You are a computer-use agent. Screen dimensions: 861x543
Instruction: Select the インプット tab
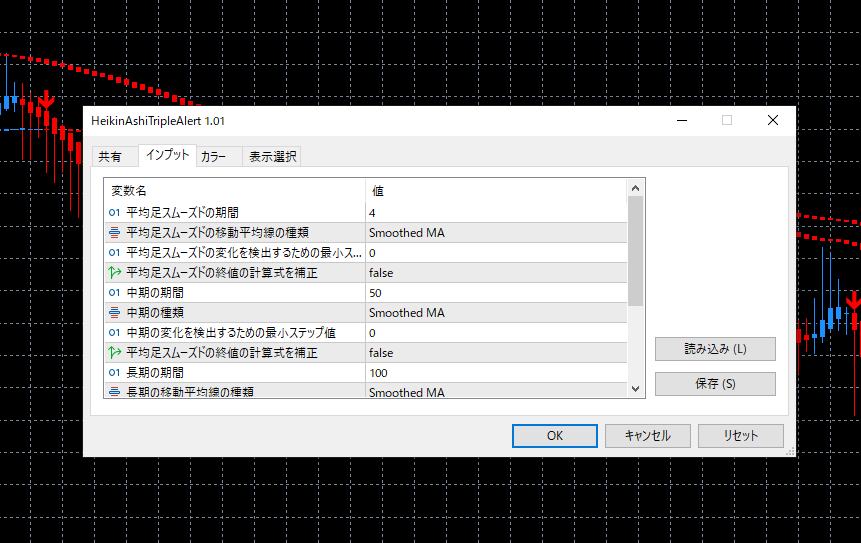point(167,155)
